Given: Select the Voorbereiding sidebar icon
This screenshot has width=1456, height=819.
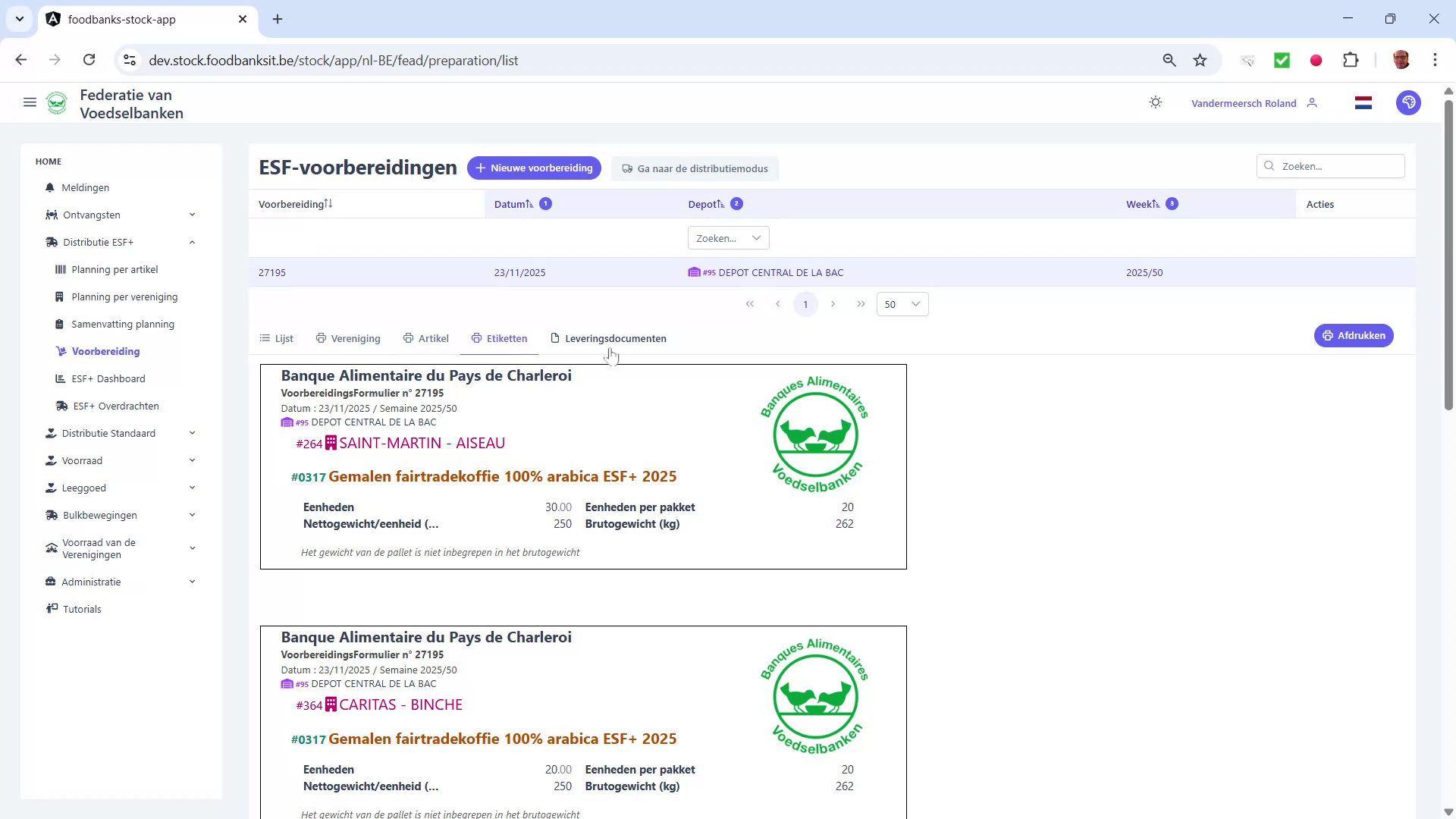Looking at the screenshot, I should click(60, 351).
